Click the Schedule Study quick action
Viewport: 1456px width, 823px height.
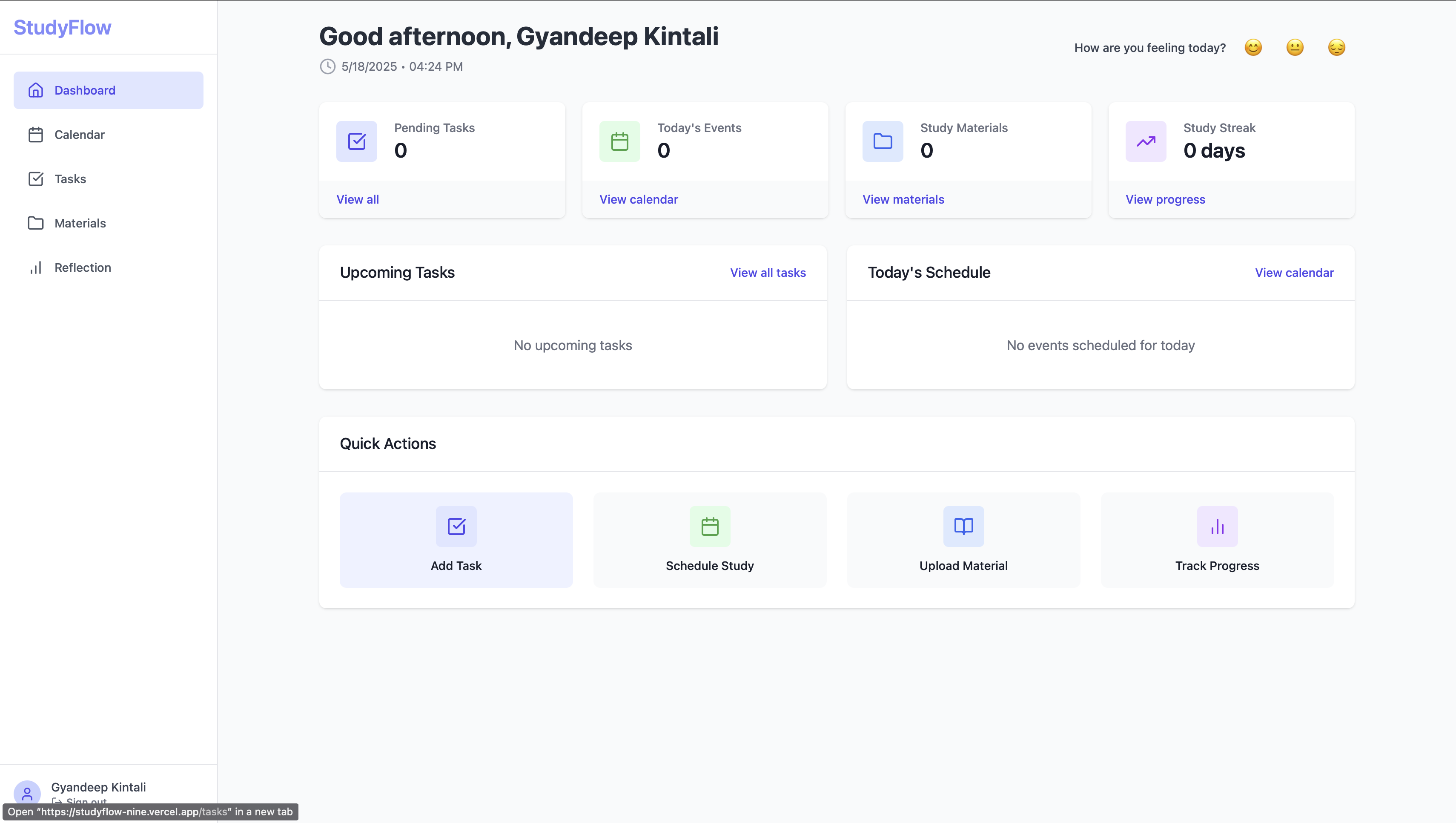(710, 540)
